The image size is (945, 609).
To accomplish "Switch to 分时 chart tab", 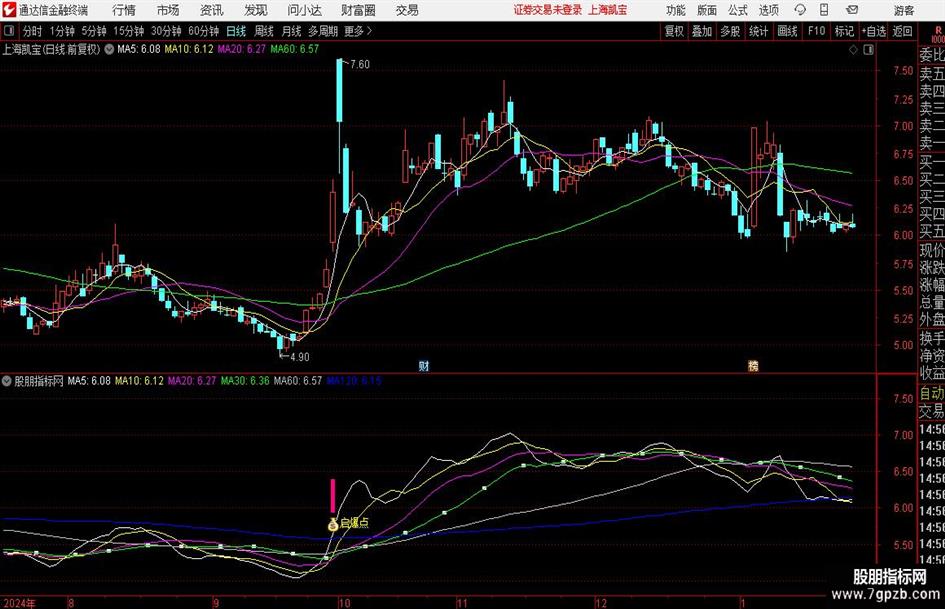I will point(33,31).
